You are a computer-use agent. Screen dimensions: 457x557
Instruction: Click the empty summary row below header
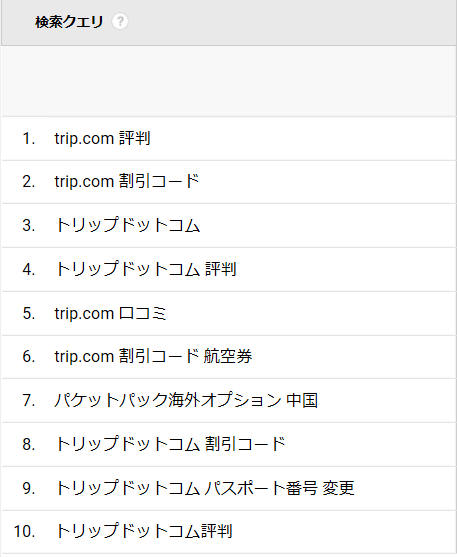(x=229, y=81)
